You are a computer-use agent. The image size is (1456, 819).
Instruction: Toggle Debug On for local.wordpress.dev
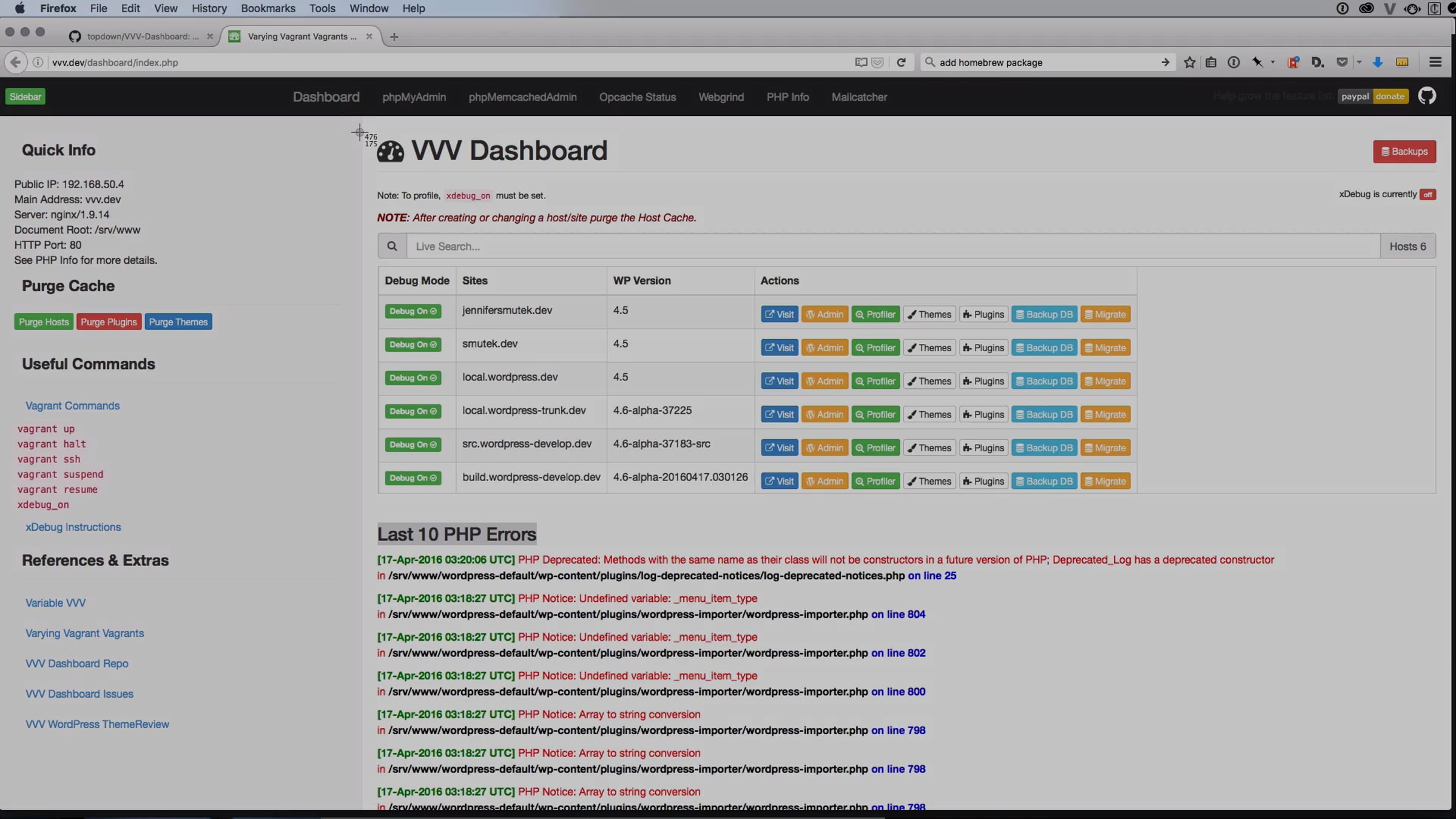pyautogui.click(x=413, y=378)
